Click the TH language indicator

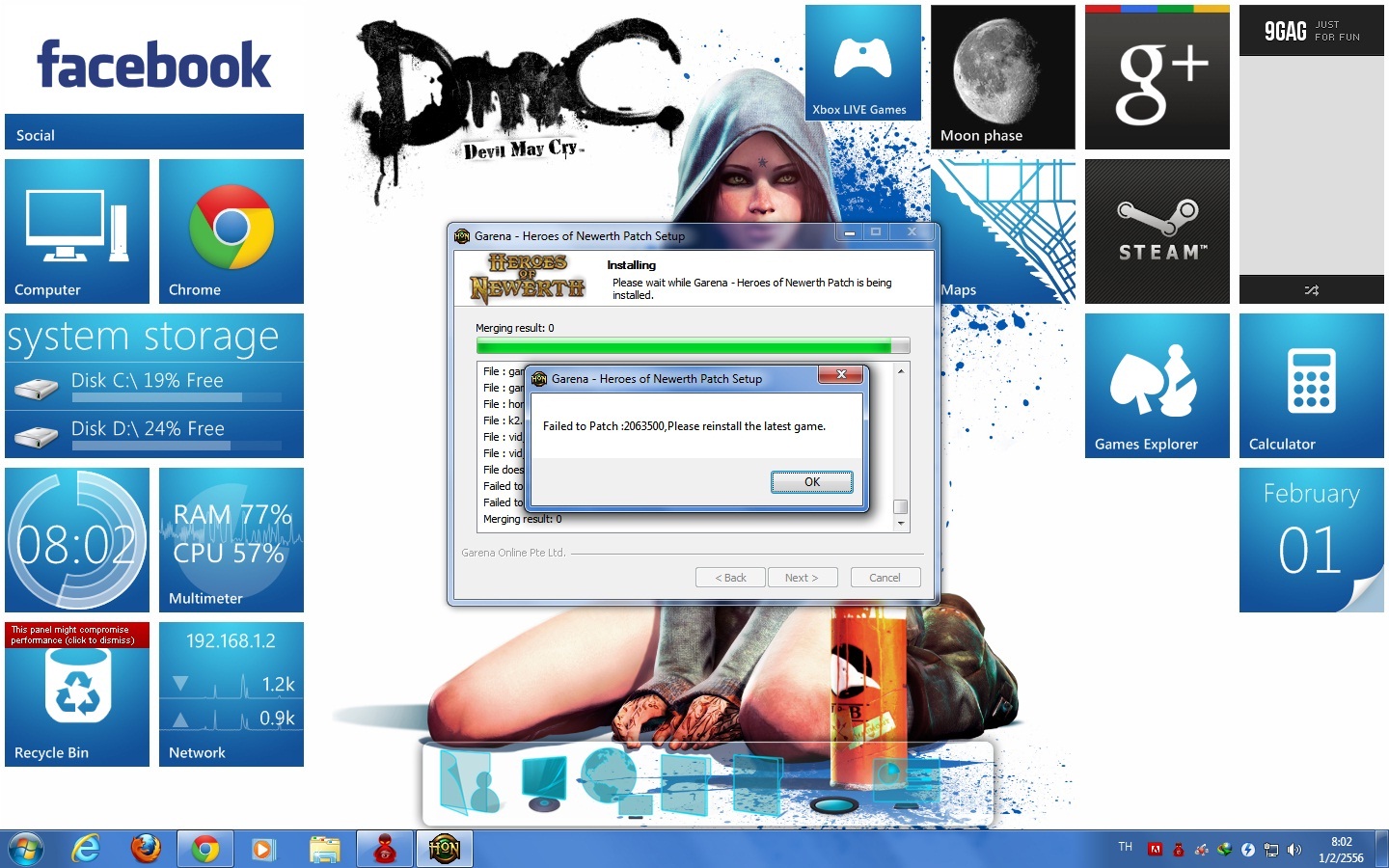coord(1125,847)
